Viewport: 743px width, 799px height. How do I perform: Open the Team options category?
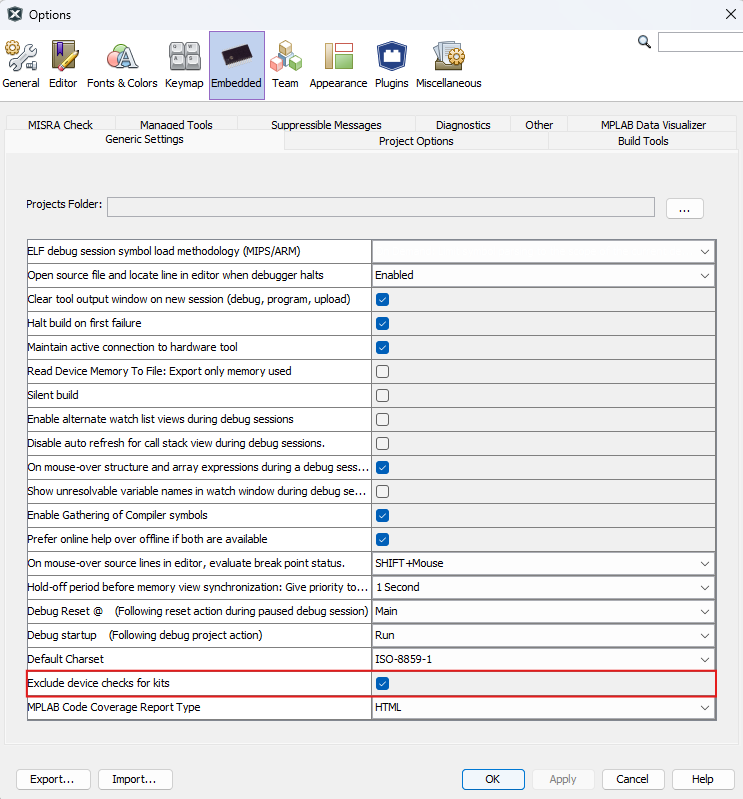point(285,64)
